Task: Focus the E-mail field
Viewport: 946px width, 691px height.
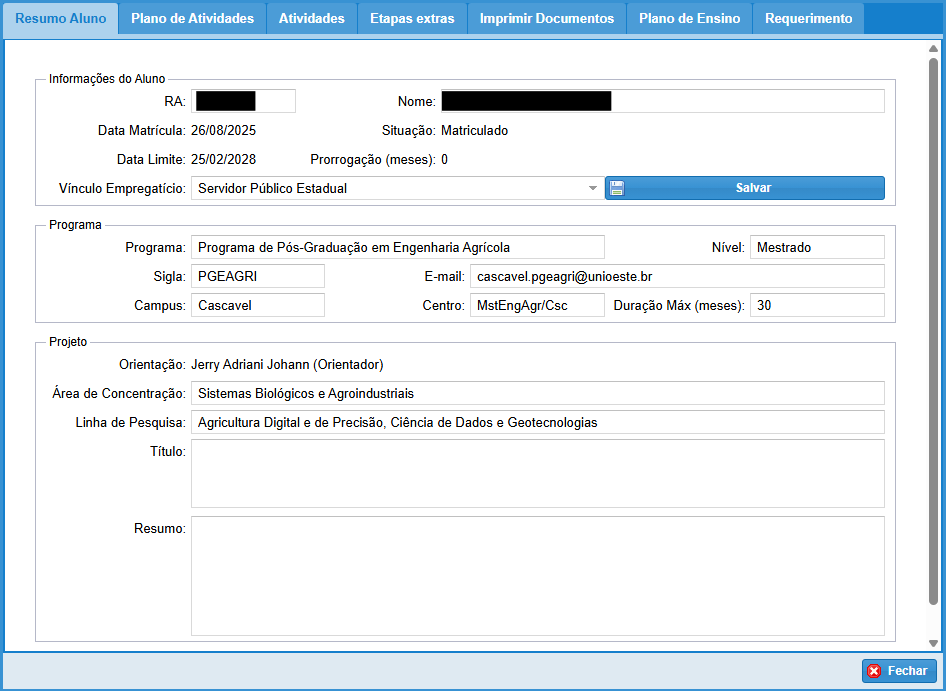Action: (x=676, y=276)
